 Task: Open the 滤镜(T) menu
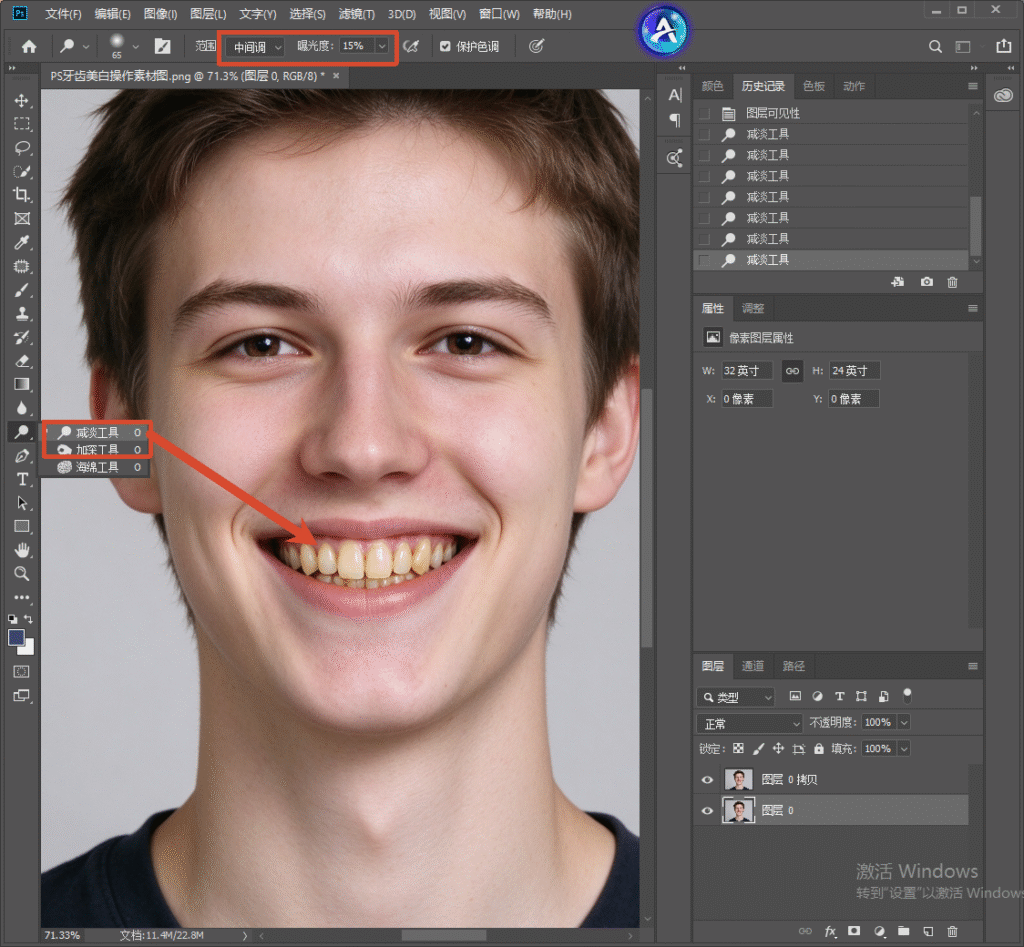(357, 14)
